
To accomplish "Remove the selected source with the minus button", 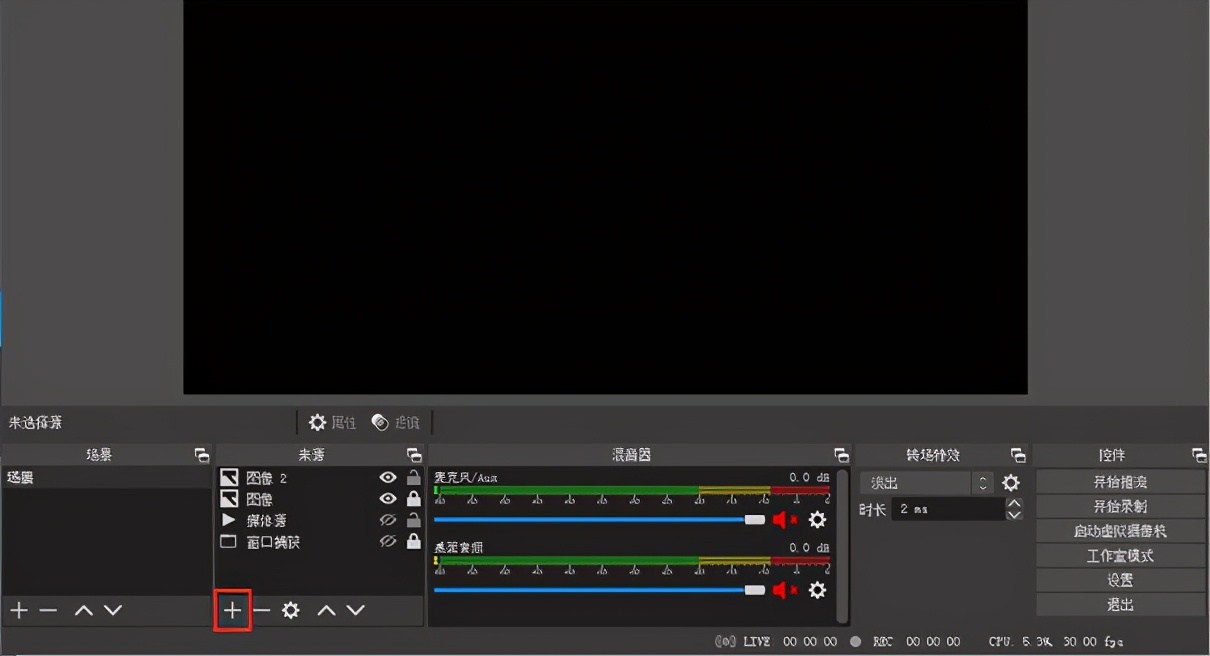I will tap(262, 610).
